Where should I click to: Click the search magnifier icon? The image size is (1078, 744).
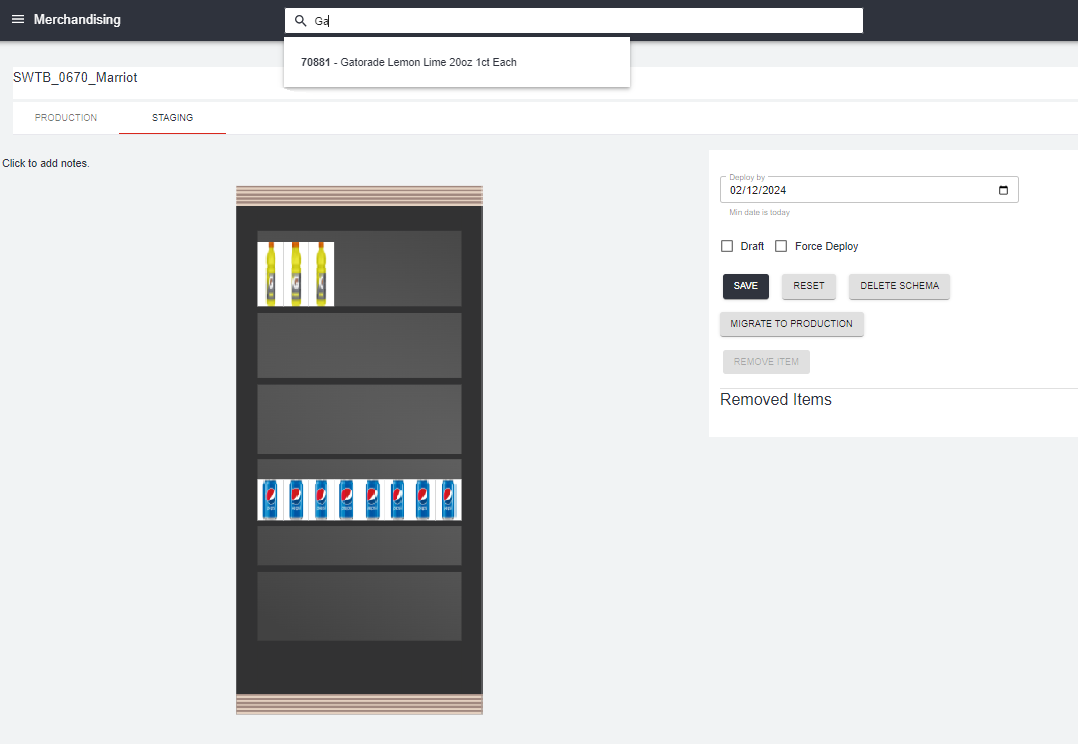click(300, 20)
